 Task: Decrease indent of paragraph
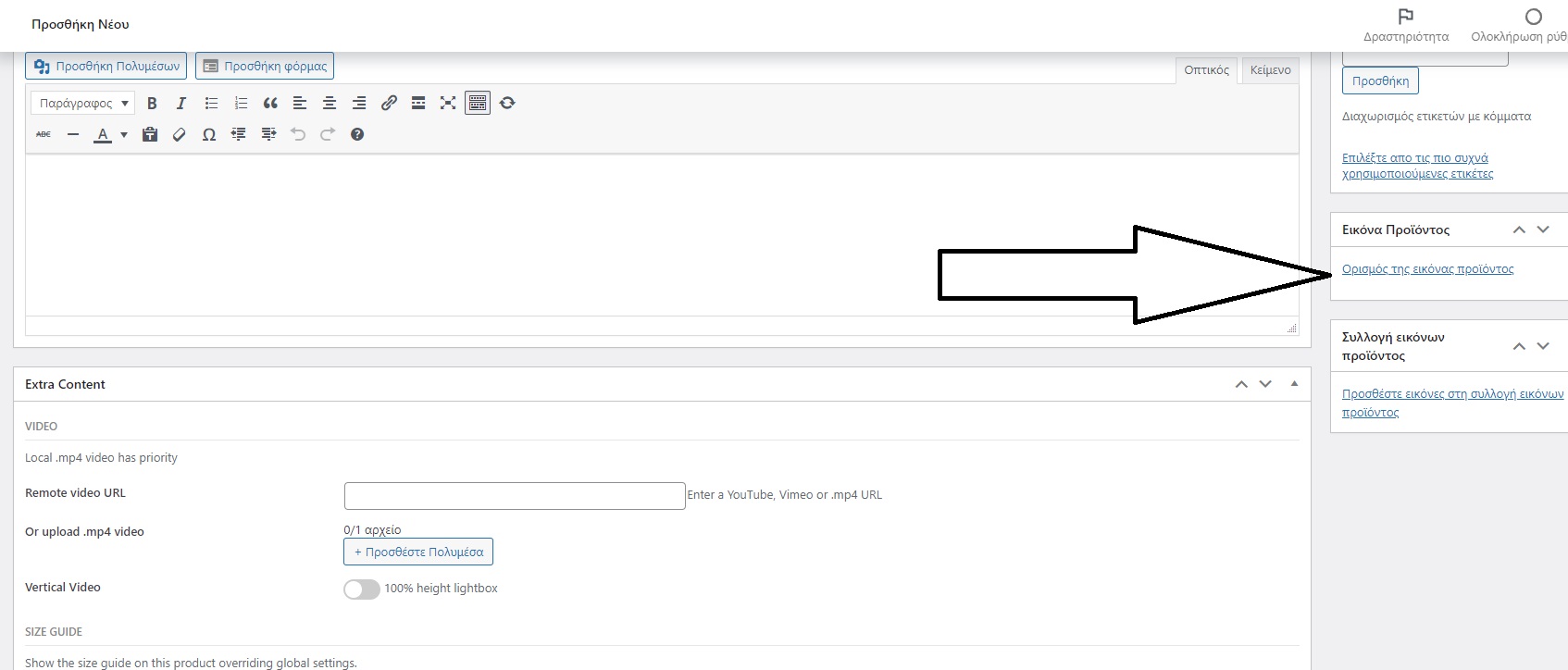tap(239, 134)
